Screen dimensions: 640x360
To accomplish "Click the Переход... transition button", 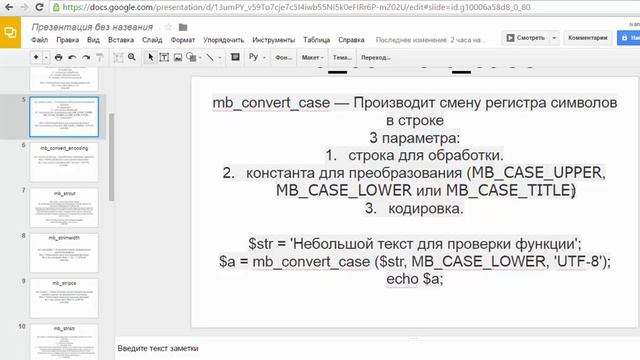I will click(376, 58).
